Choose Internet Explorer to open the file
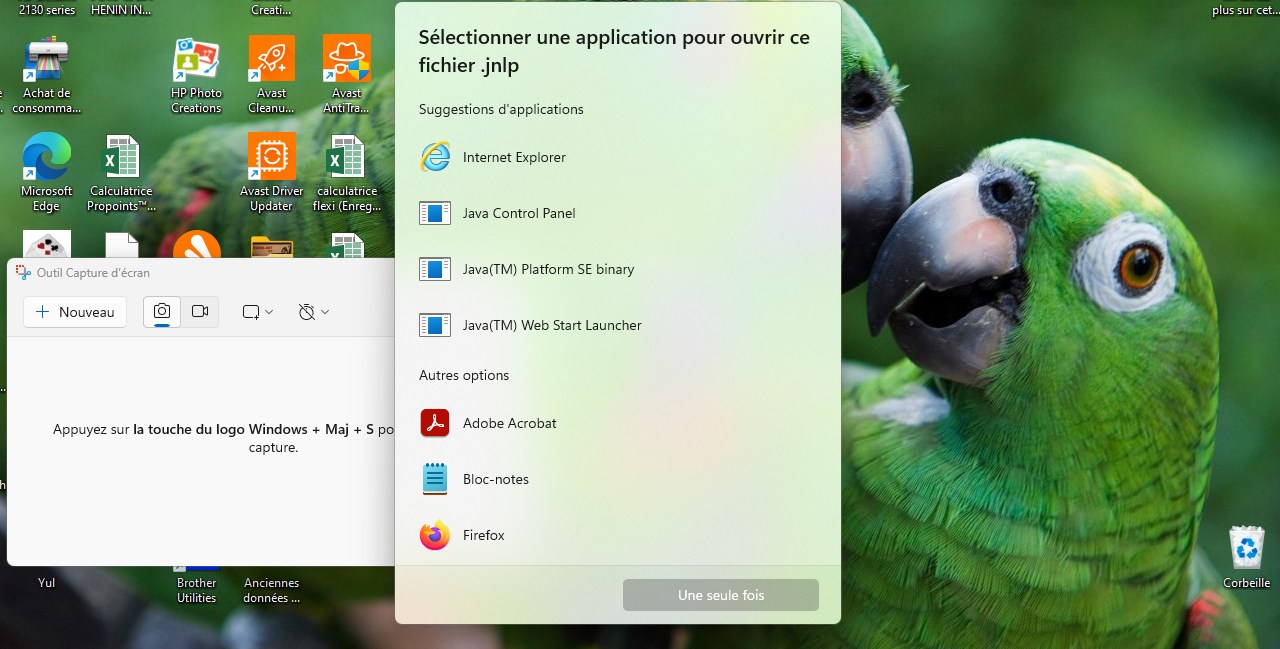The height and width of the screenshot is (649, 1280). click(617, 157)
